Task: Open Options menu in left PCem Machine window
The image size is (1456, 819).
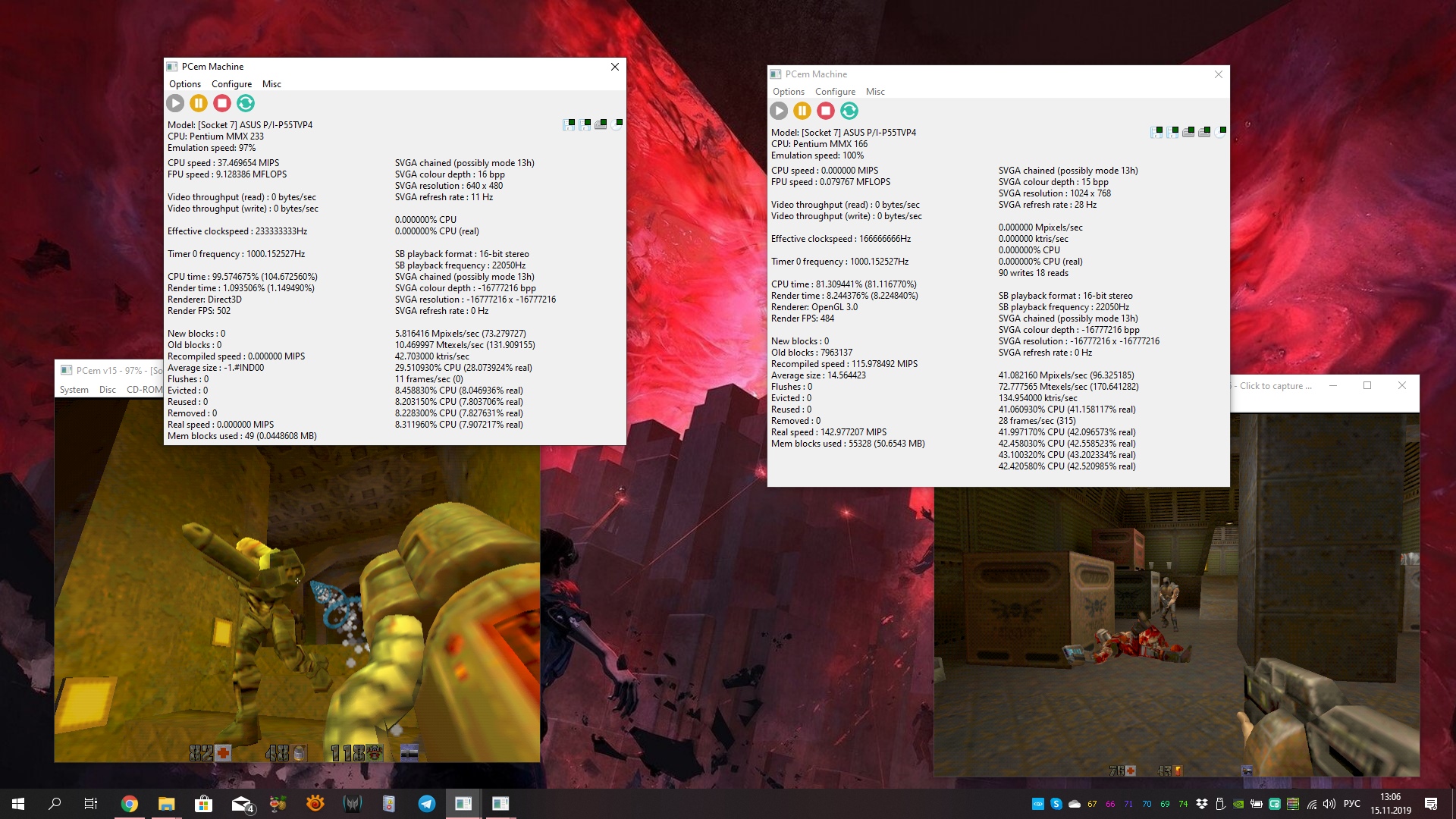Action: tap(185, 84)
